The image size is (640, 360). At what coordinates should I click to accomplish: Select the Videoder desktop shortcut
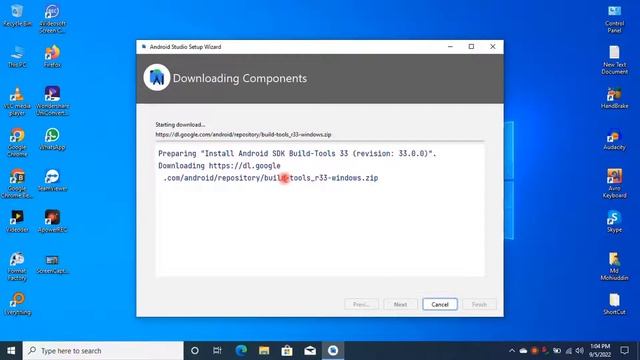17,222
